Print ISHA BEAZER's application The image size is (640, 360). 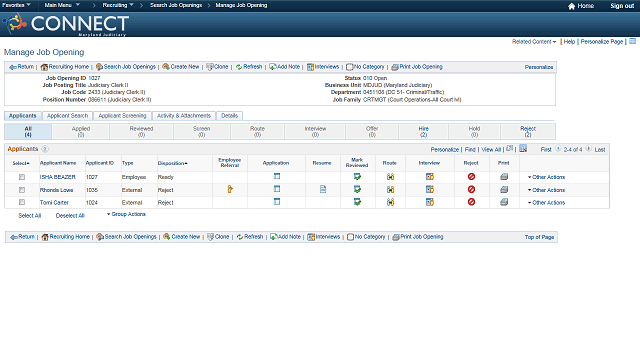504,177
